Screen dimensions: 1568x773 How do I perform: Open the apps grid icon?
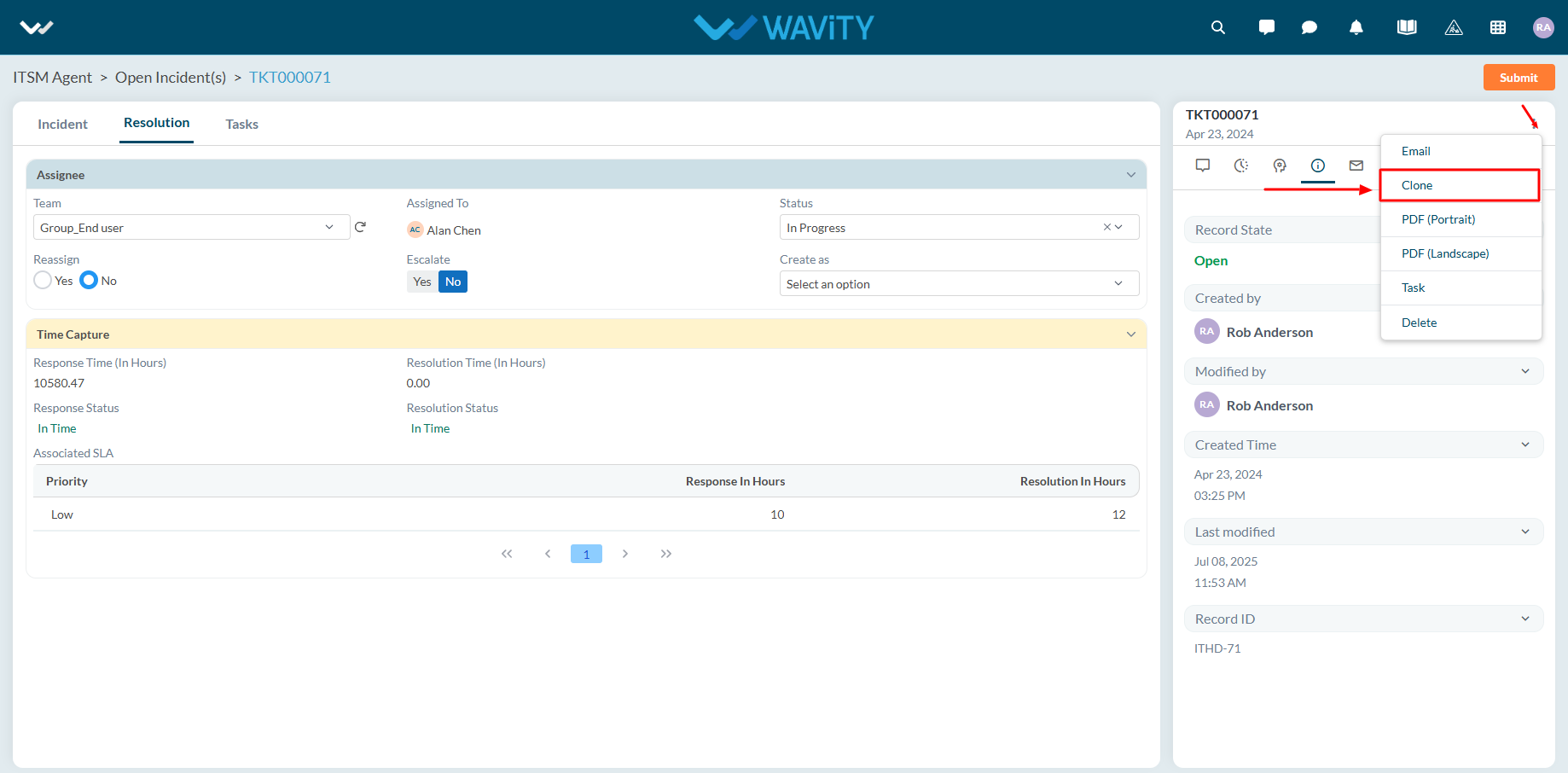[1498, 27]
